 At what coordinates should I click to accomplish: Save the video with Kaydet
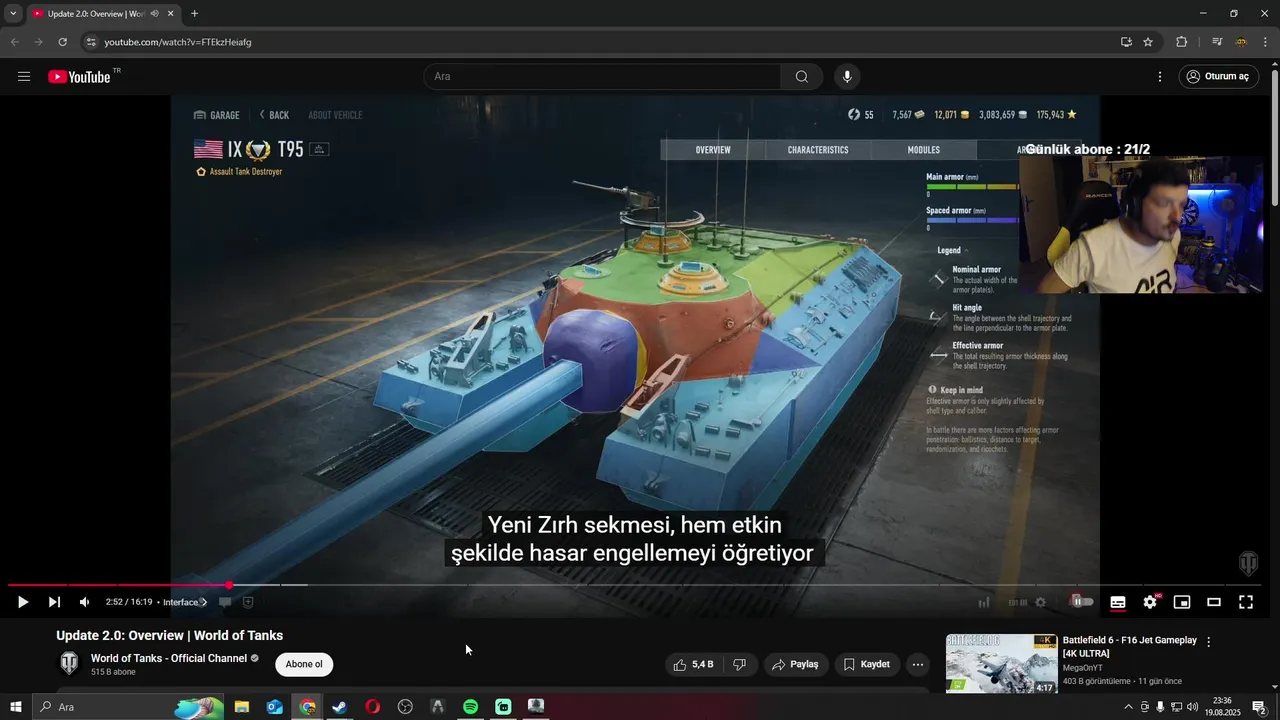click(x=866, y=664)
